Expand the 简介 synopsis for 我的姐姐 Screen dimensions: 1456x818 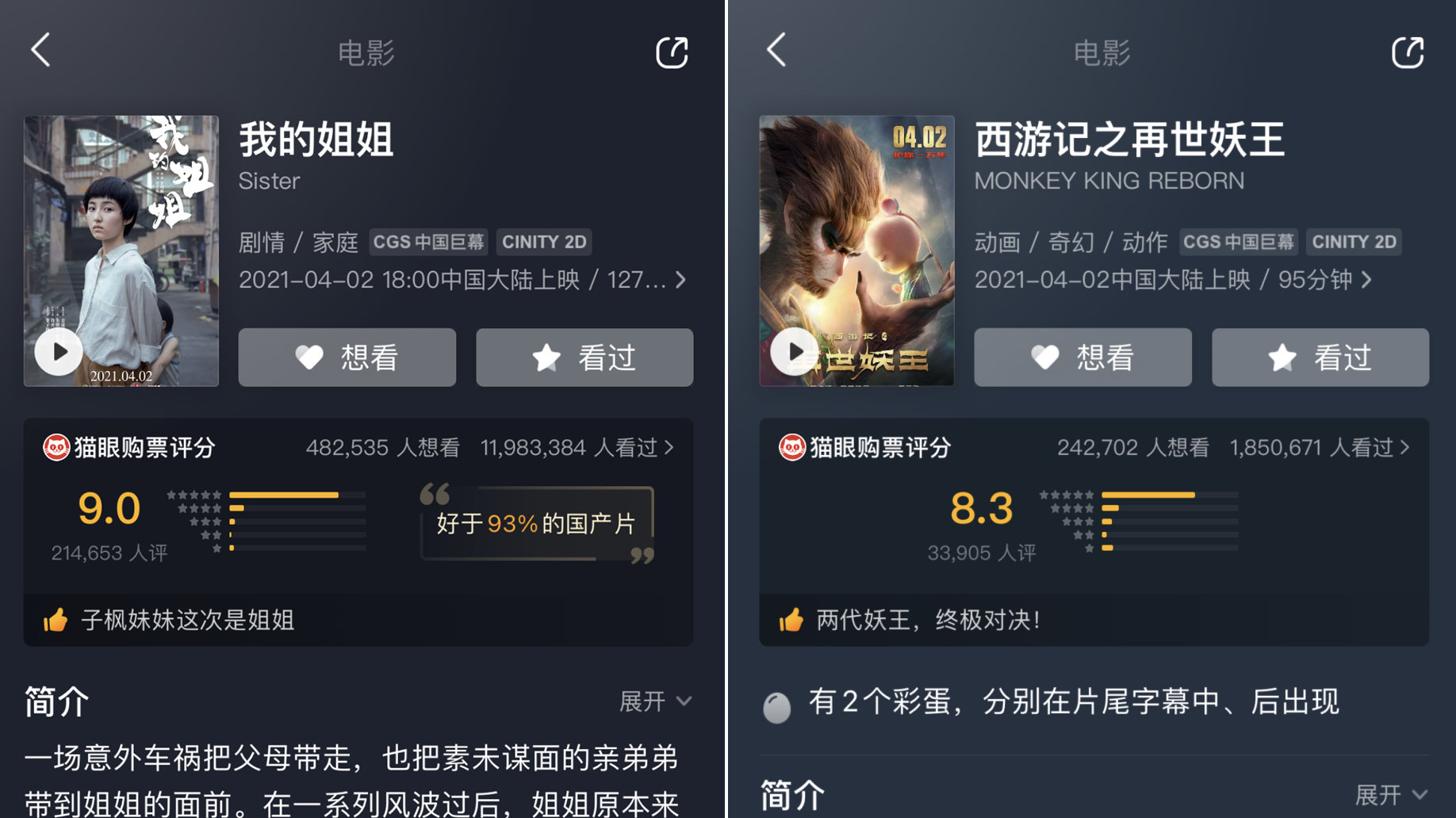tap(655, 701)
